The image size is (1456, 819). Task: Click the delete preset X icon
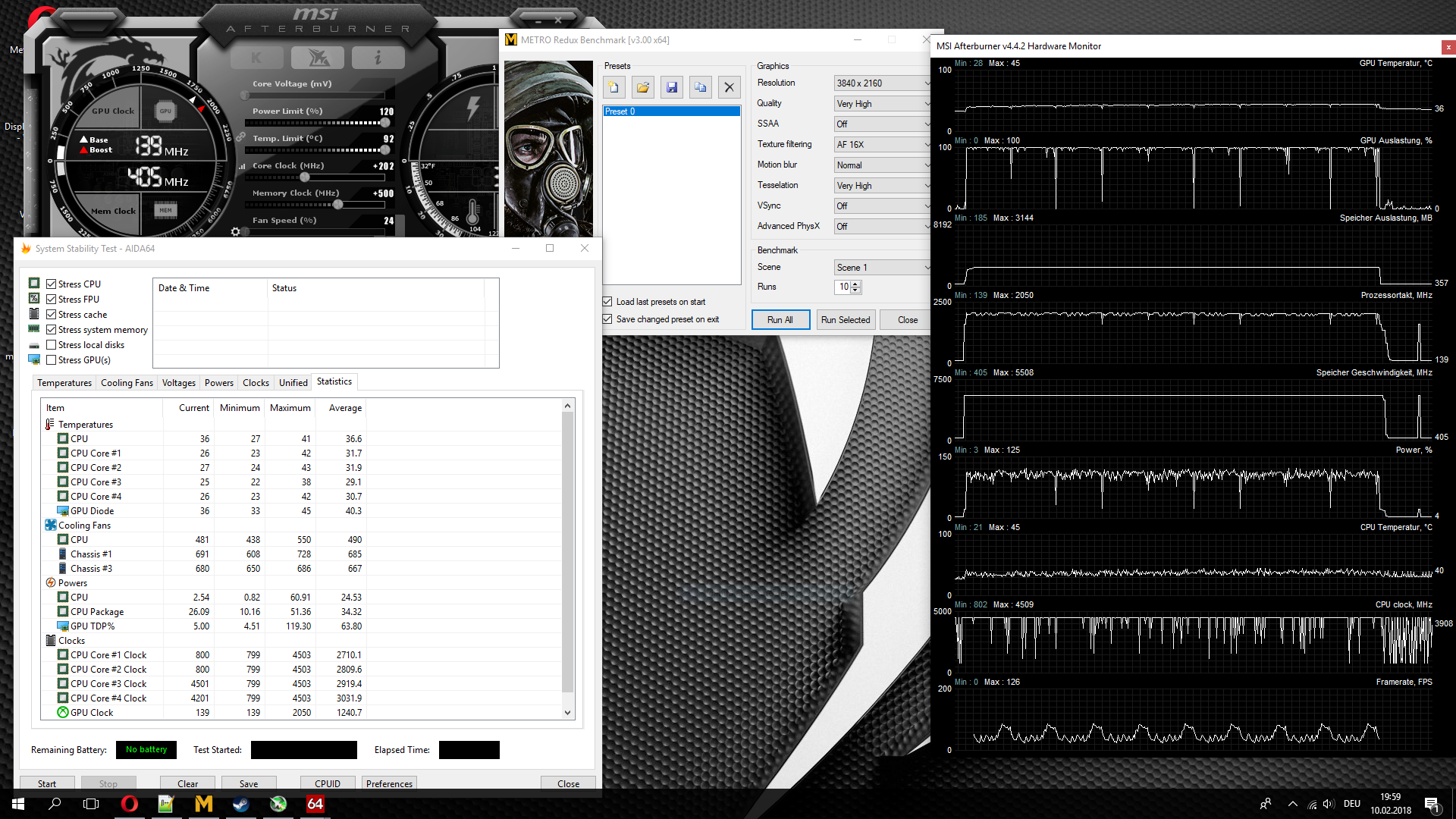(x=730, y=88)
